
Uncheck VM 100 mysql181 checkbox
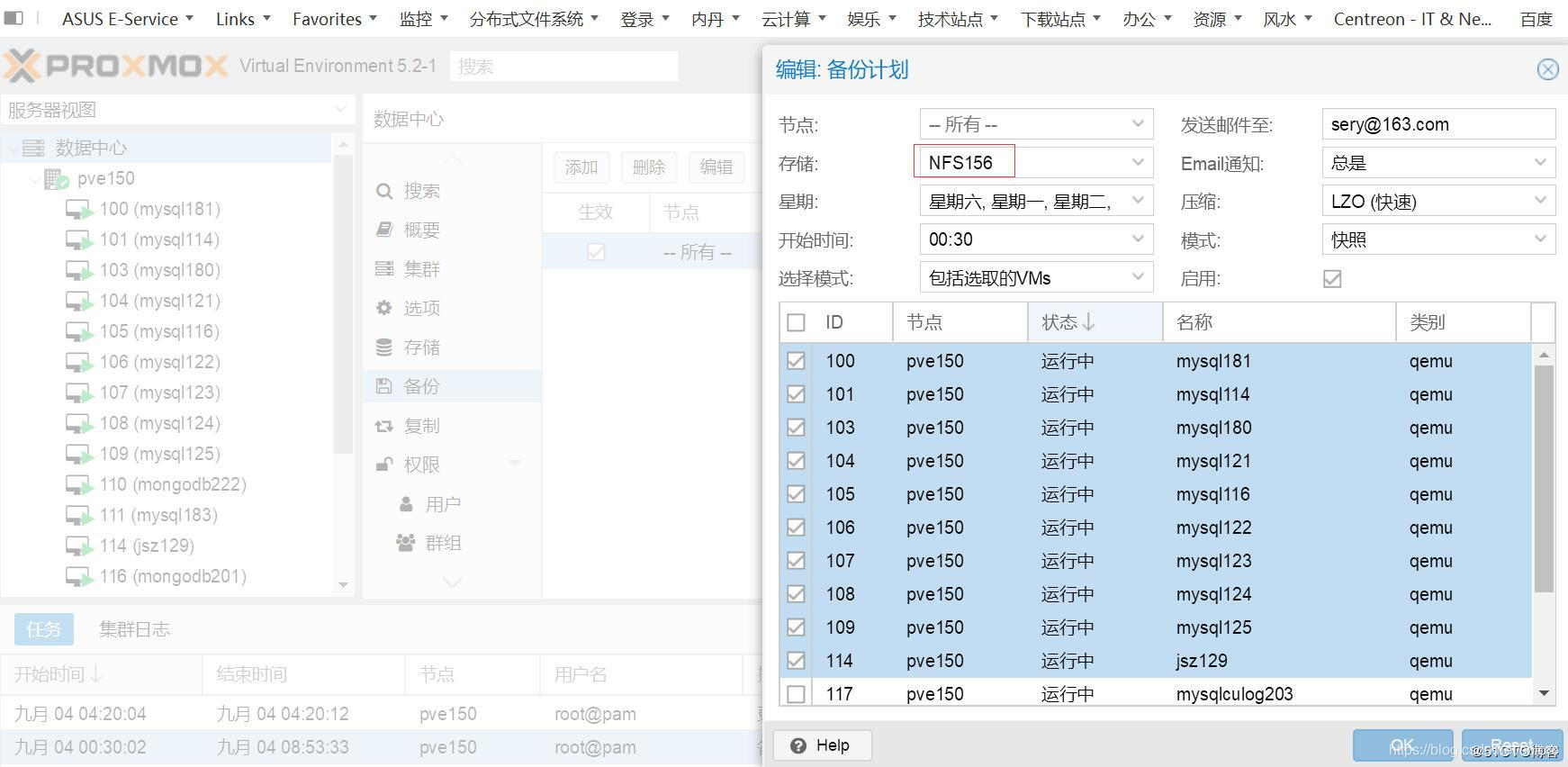coord(796,361)
